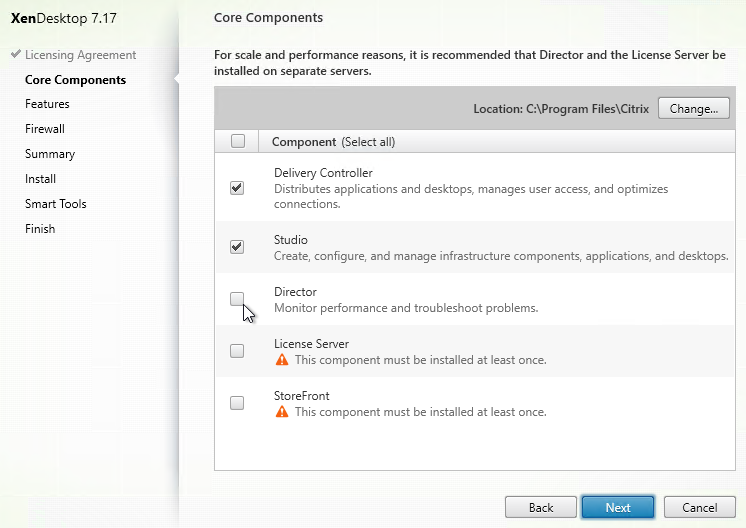Select the StoreFront checkbox
The height and width of the screenshot is (528, 746).
coord(237,403)
